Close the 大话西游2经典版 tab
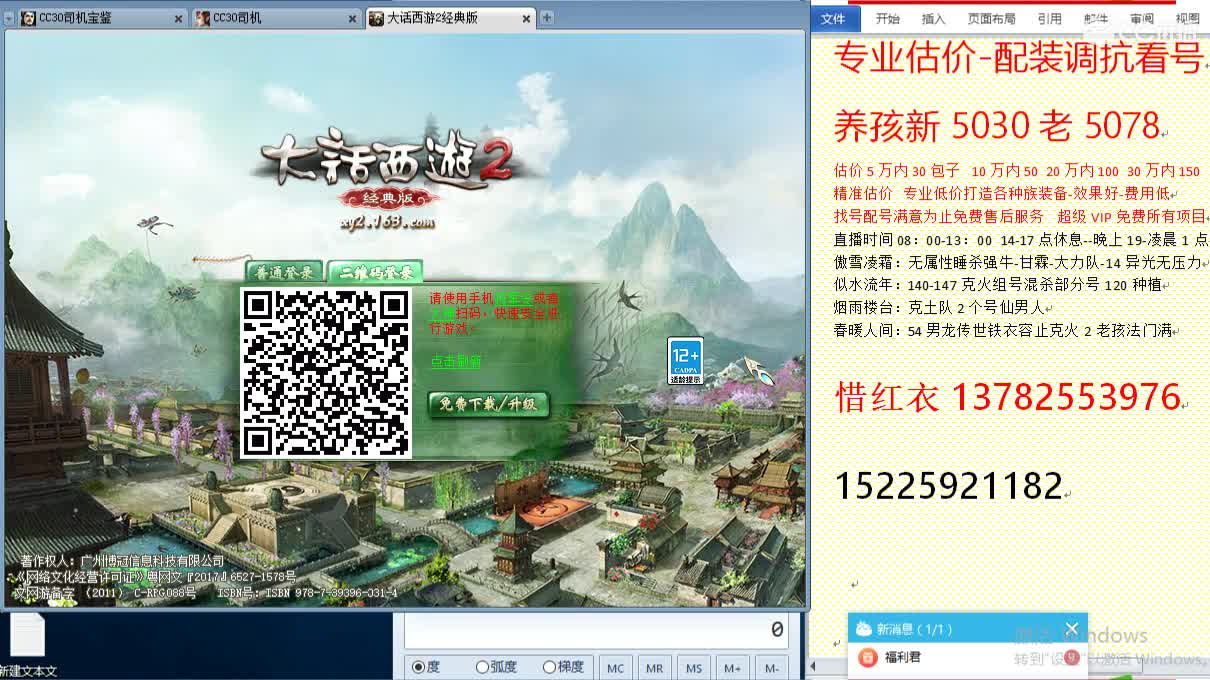The image size is (1210, 680). [x=526, y=19]
